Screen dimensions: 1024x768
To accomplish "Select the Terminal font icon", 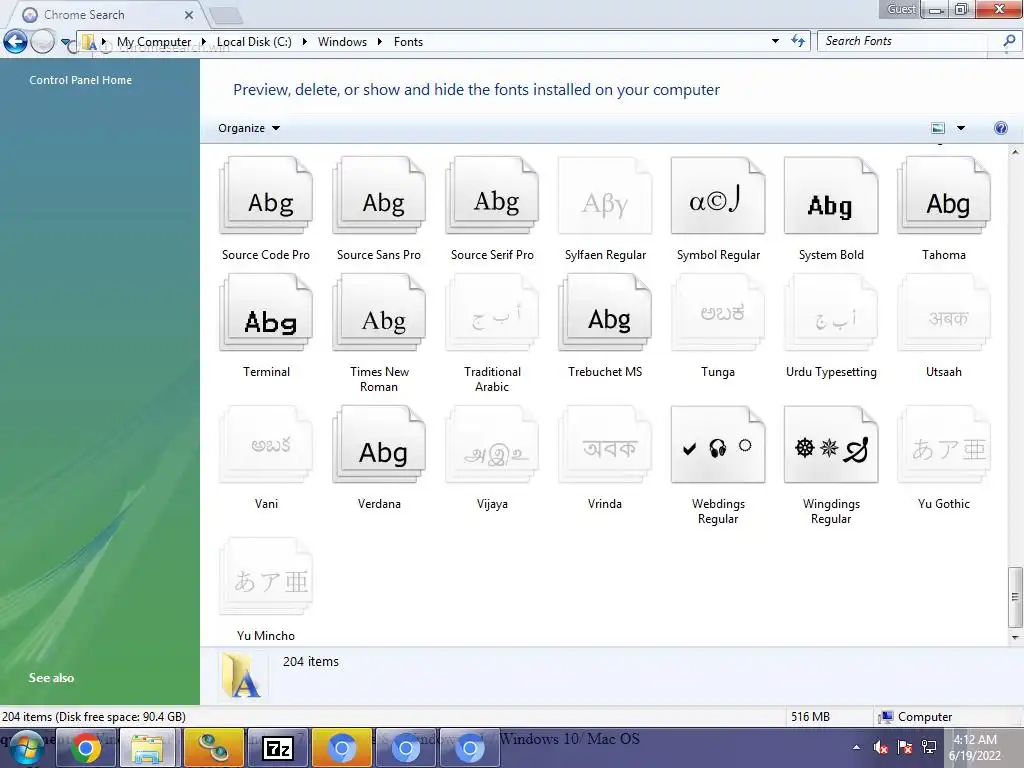I will [266, 312].
